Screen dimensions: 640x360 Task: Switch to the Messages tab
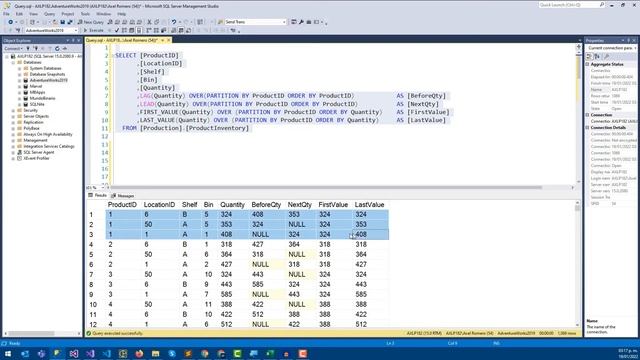[123, 196]
